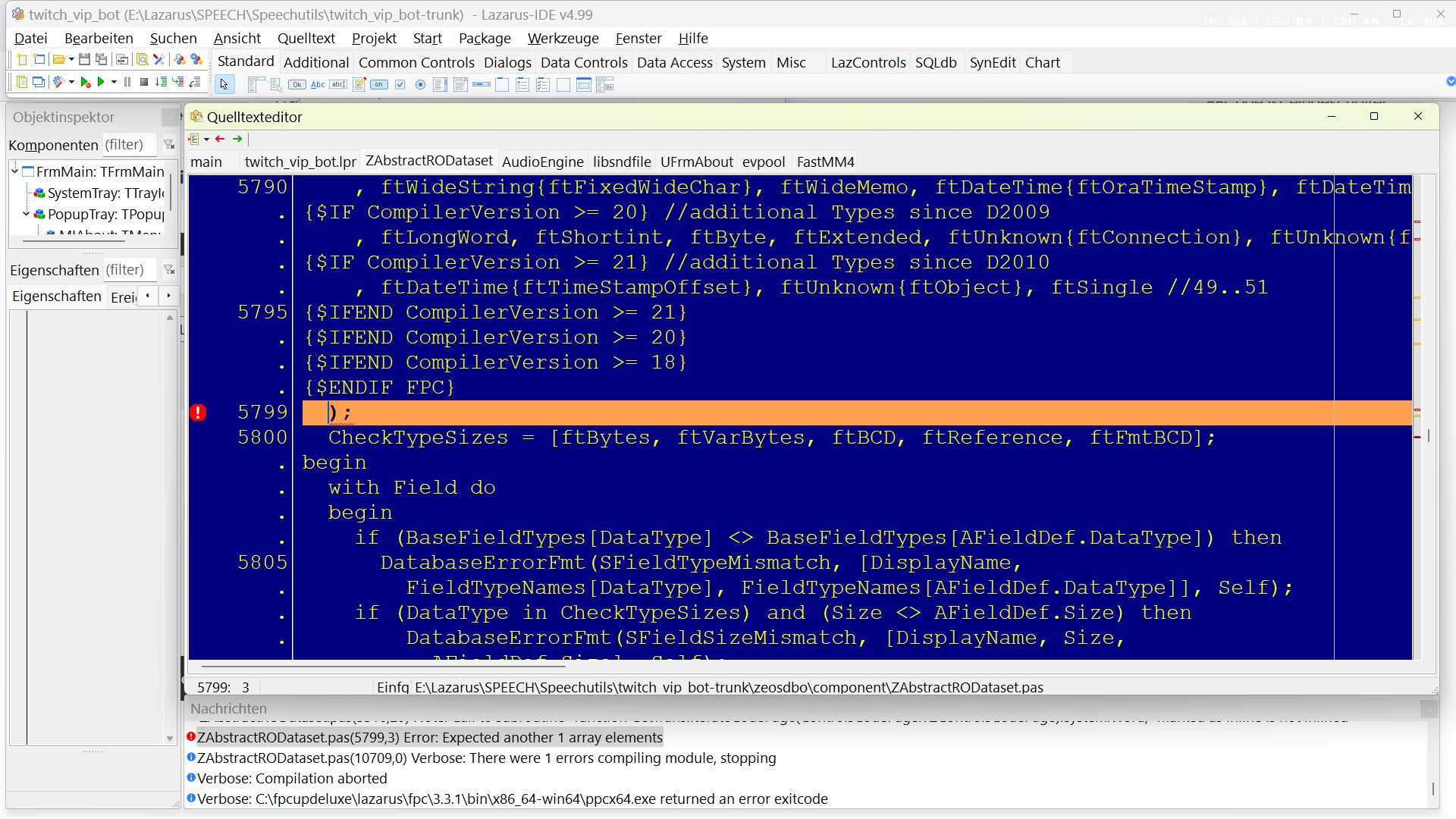
Task: Click the Save icon in the toolbar
Action: pos(84,59)
